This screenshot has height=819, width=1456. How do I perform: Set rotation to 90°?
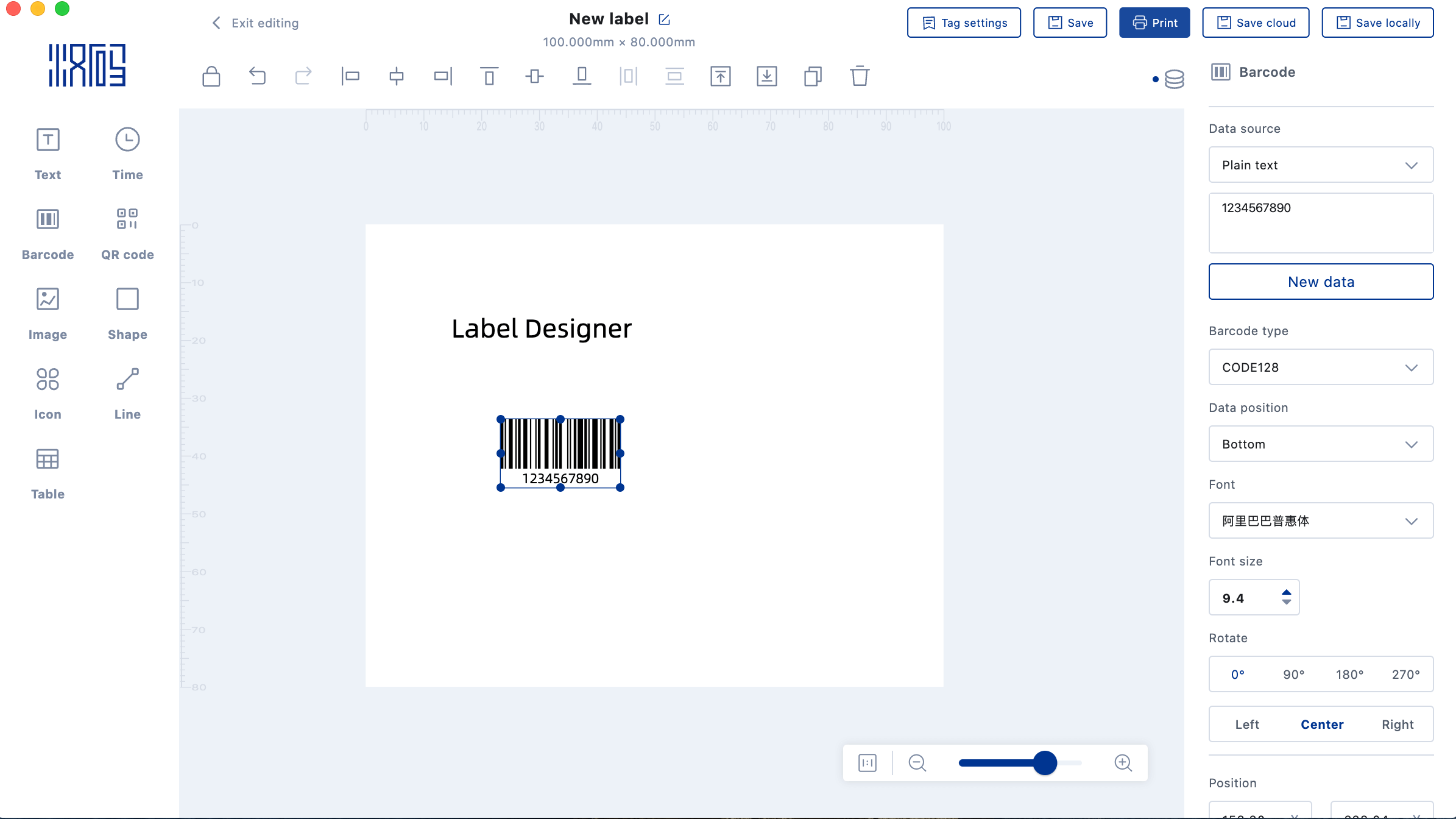pyautogui.click(x=1293, y=675)
